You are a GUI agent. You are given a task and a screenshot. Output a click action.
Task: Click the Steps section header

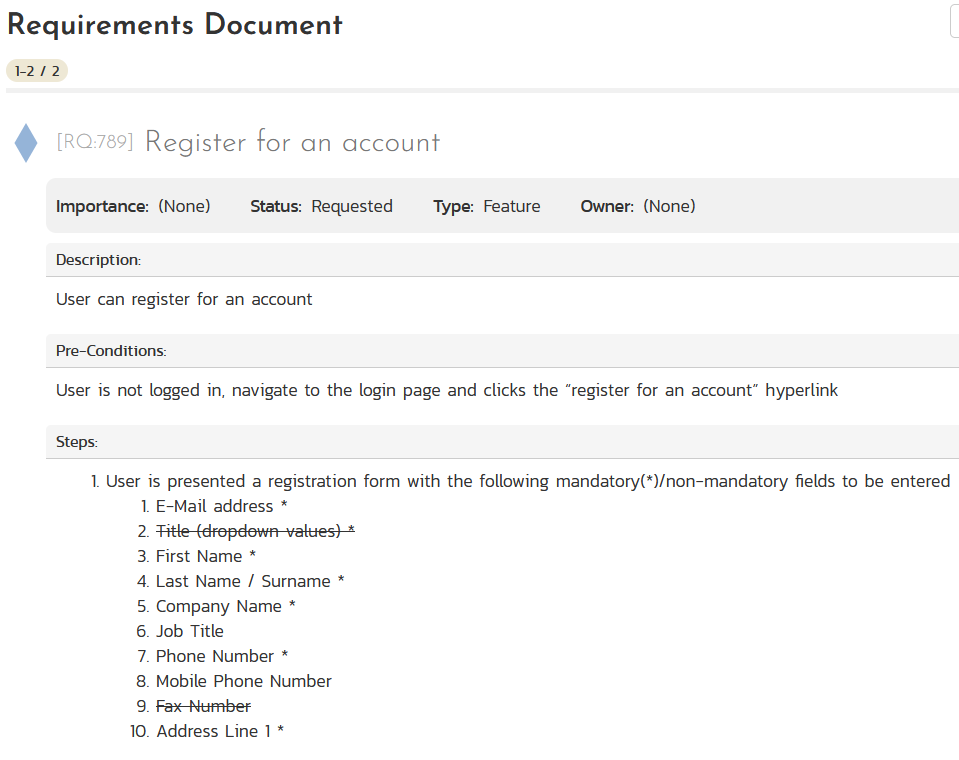click(77, 442)
